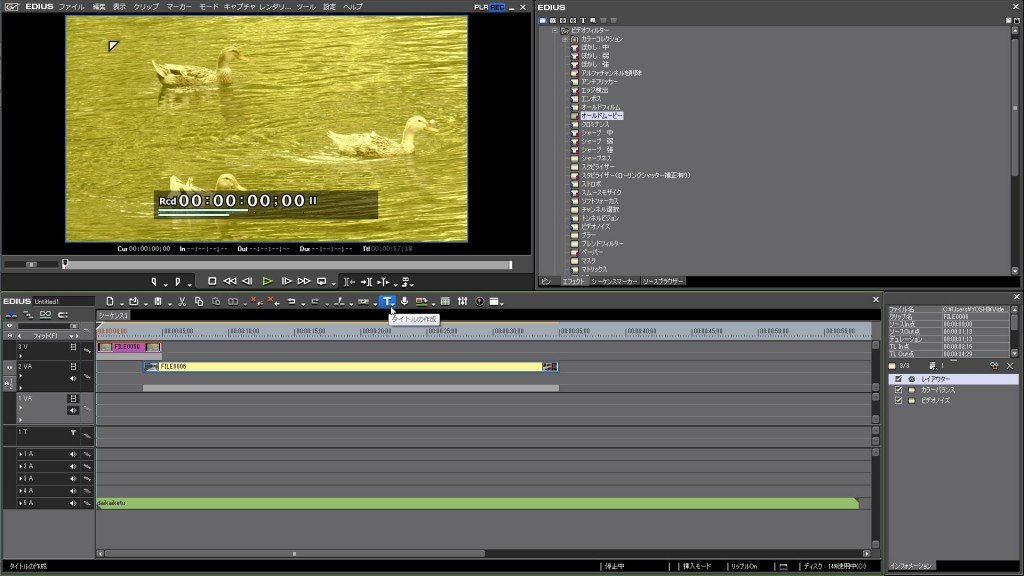The width and height of the screenshot is (1024, 576).
Task: Expand the 3 A audio track triangle
Action: [x=20, y=479]
